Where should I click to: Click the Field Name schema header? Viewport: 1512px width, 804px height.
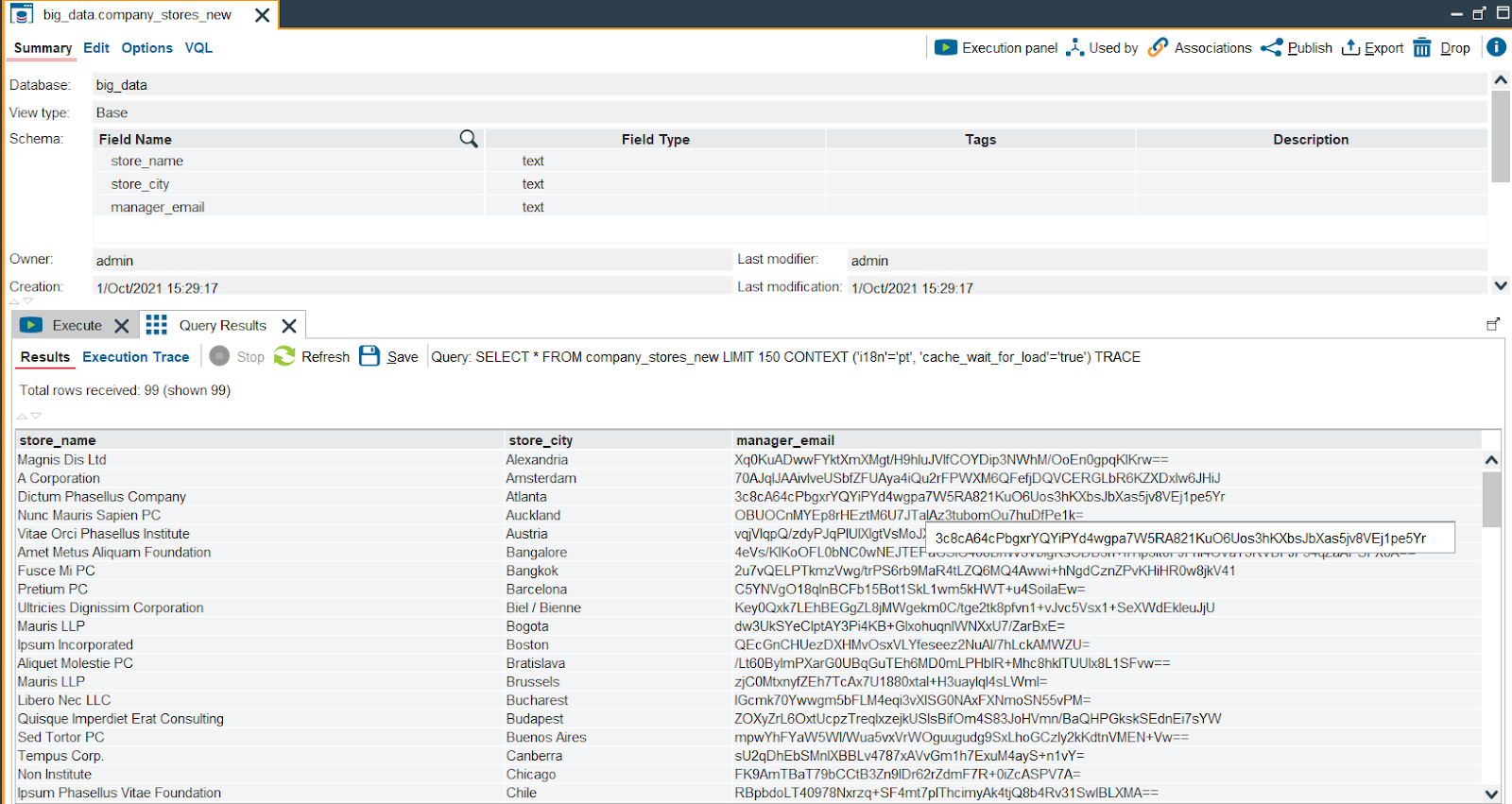[x=289, y=139]
